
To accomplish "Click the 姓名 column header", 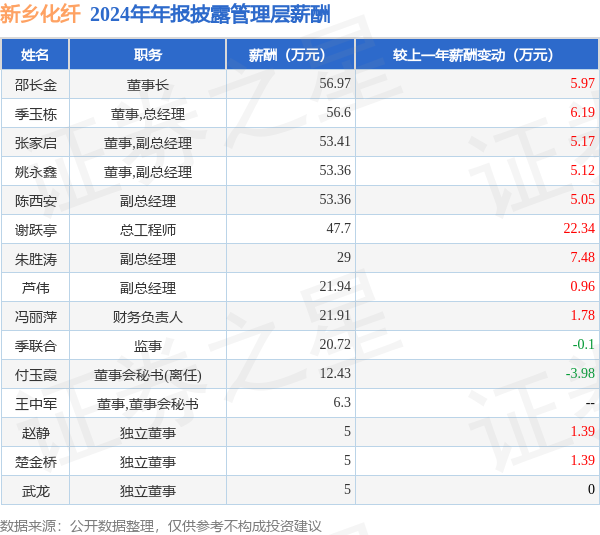I will pyautogui.click(x=35, y=55).
